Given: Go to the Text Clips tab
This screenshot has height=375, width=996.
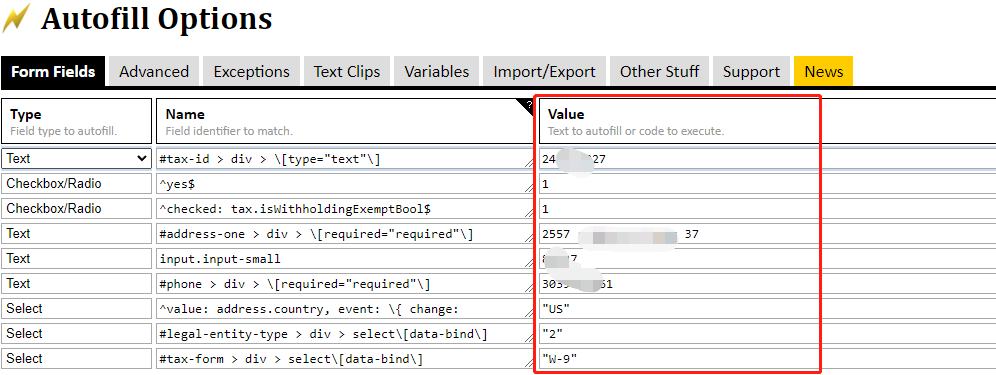Looking at the screenshot, I should pos(347,71).
